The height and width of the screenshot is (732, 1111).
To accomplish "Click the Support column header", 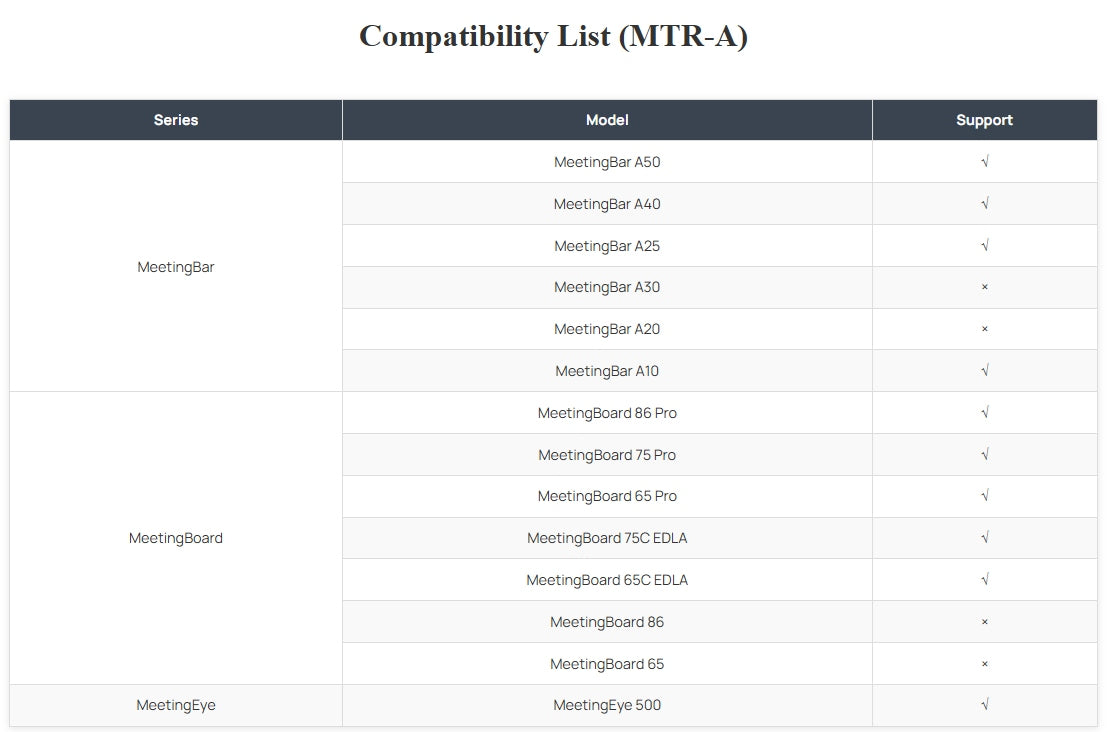I will pos(984,120).
